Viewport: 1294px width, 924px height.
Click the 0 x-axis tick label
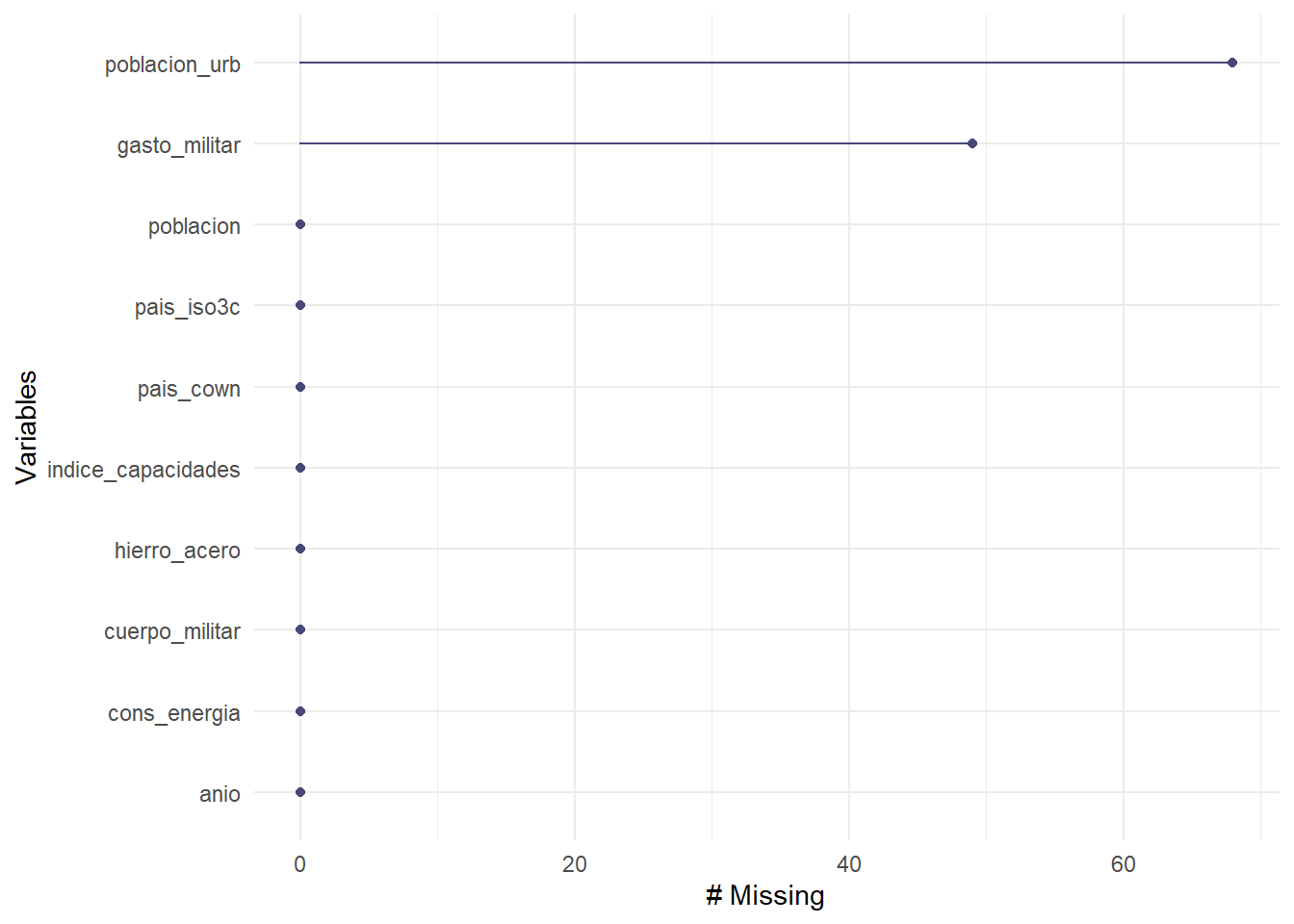point(300,864)
